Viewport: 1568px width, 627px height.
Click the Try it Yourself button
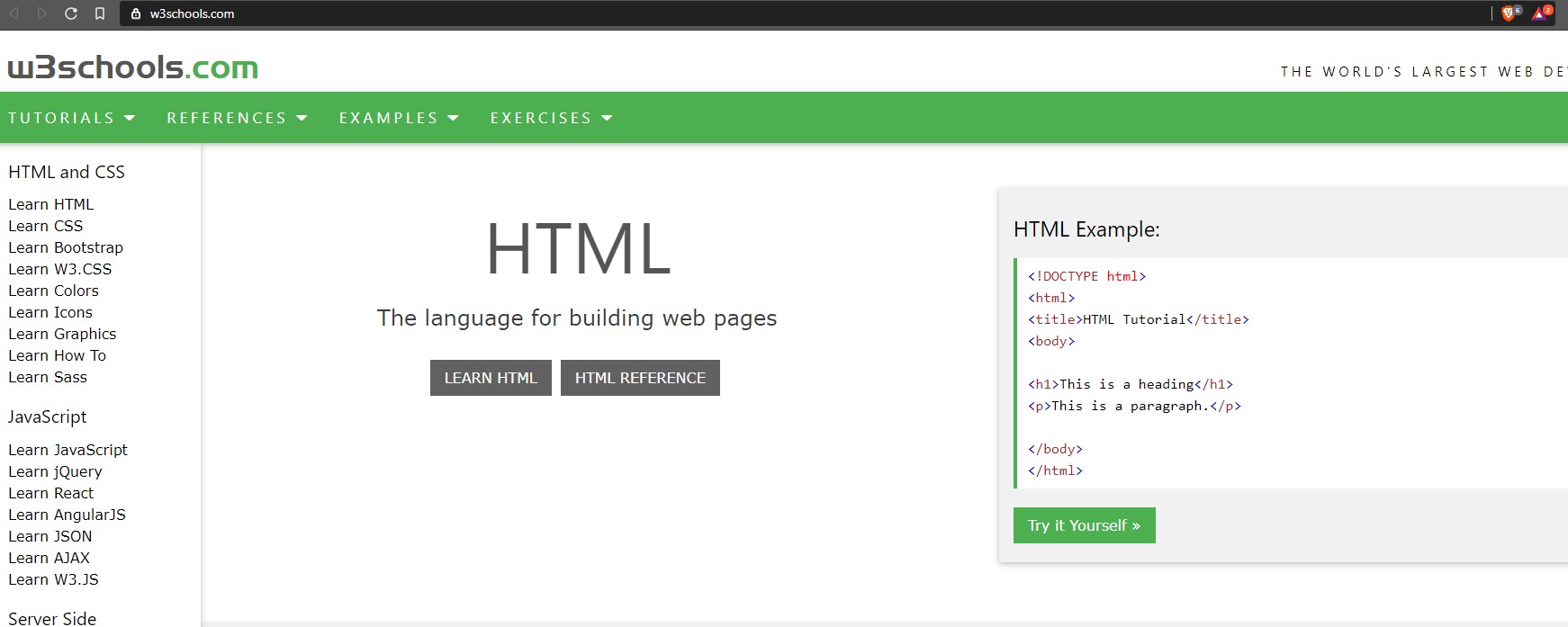click(x=1084, y=525)
